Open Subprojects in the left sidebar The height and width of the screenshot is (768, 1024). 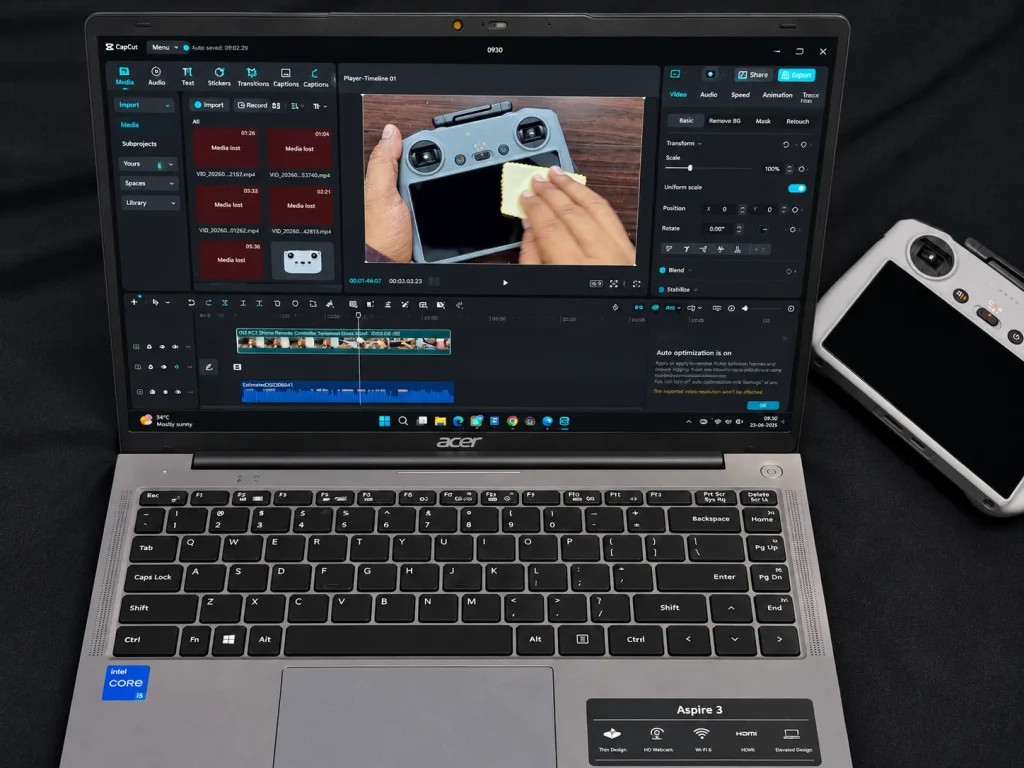[139, 144]
